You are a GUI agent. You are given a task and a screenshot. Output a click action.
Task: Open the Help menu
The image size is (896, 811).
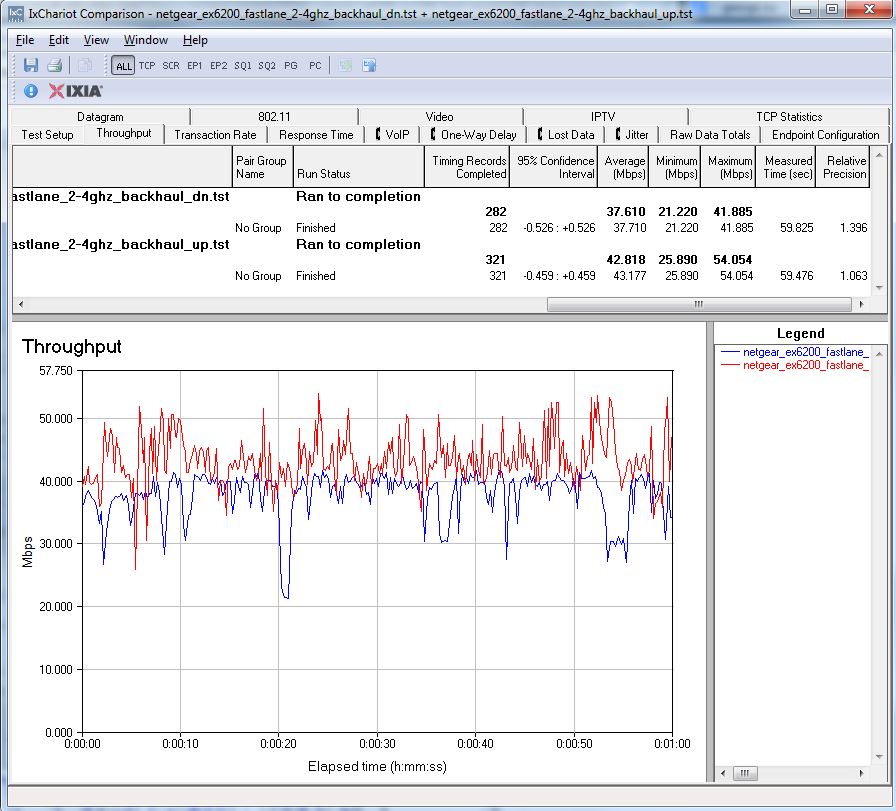coord(195,40)
